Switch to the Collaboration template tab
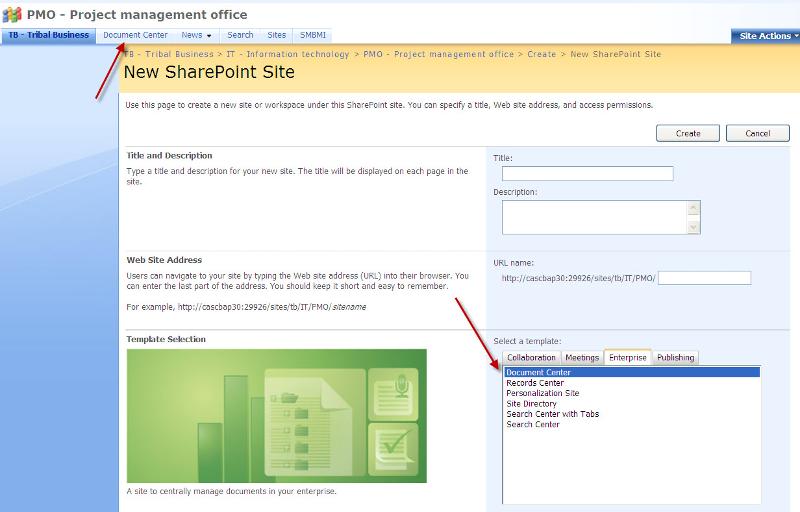 (531, 357)
